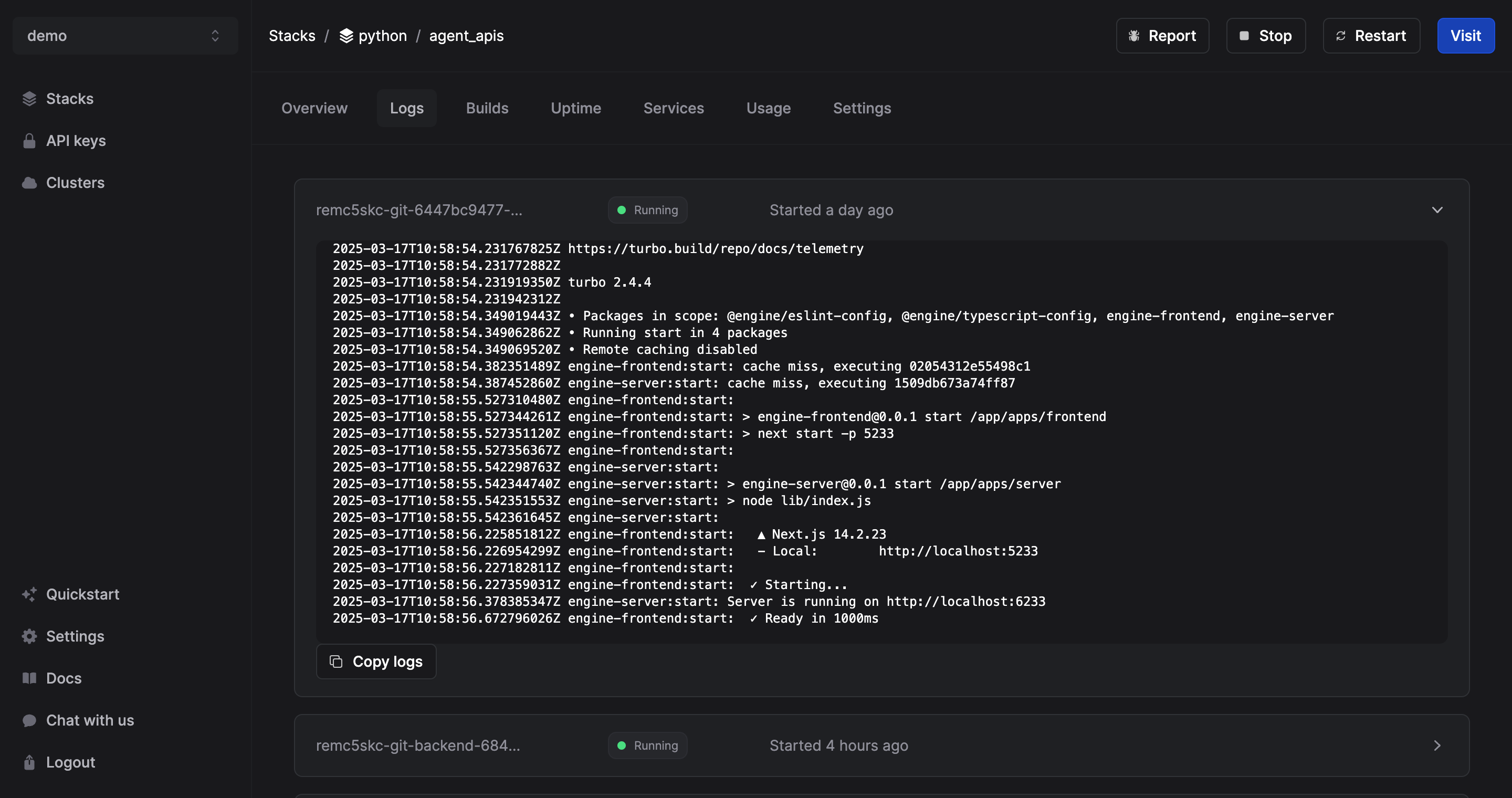Go to the Services tab

click(x=673, y=108)
